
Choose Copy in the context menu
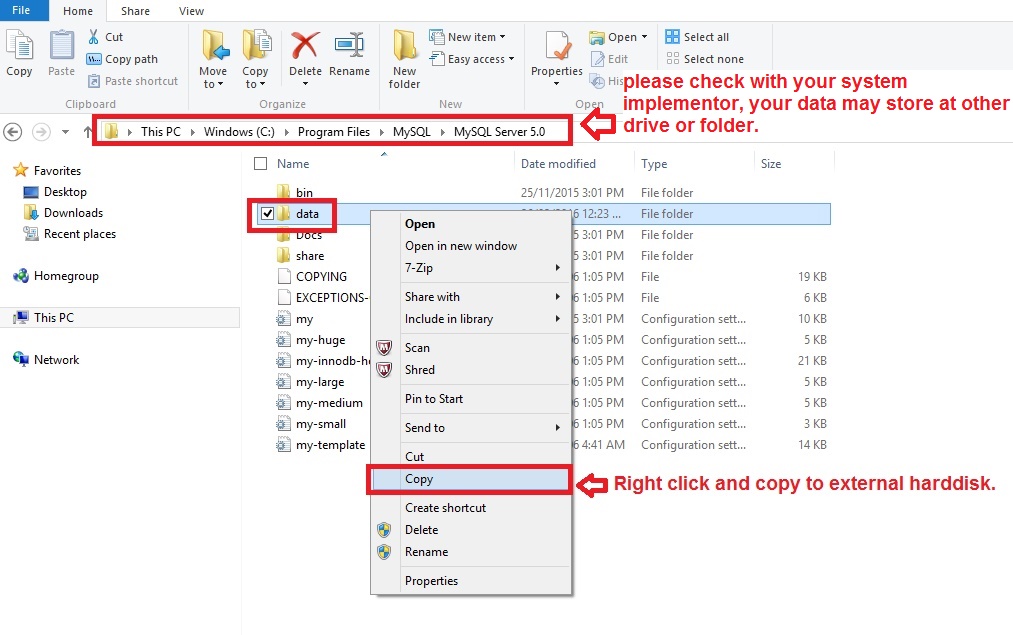pyautogui.click(x=419, y=479)
